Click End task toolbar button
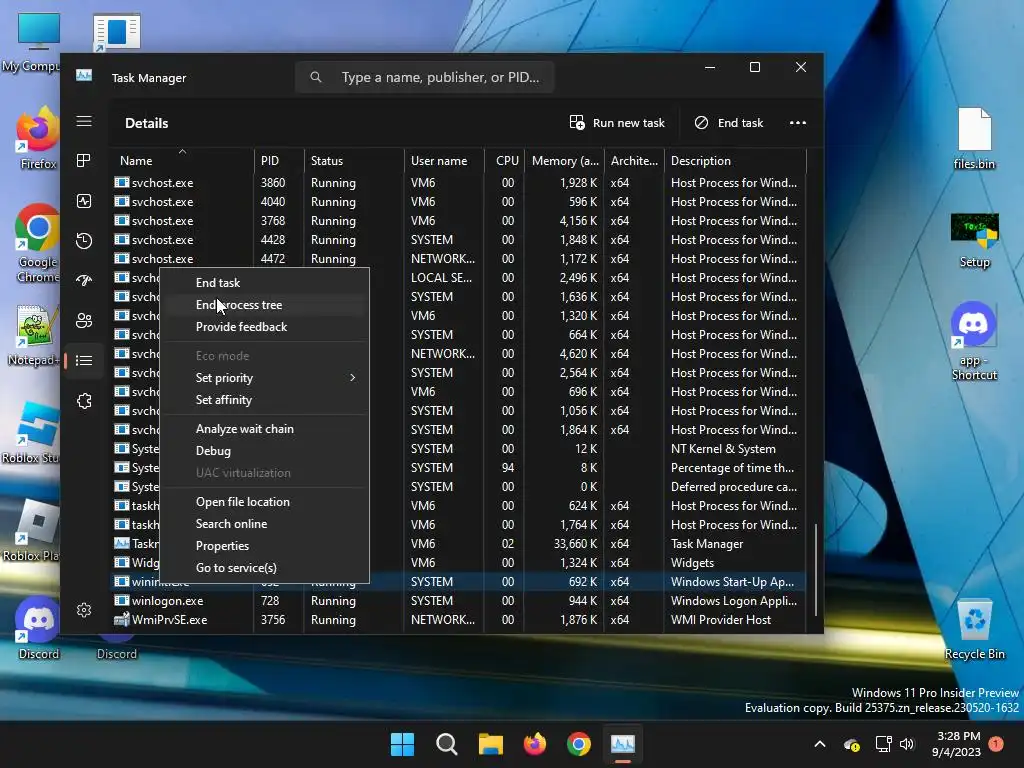Image resolution: width=1024 pixels, height=768 pixels. tap(729, 123)
